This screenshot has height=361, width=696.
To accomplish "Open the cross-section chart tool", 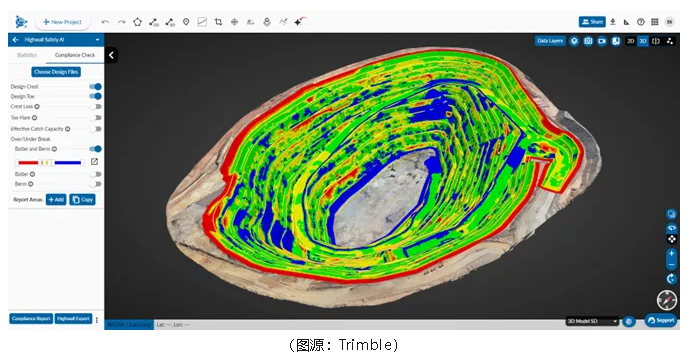I will tap(202, 22).
